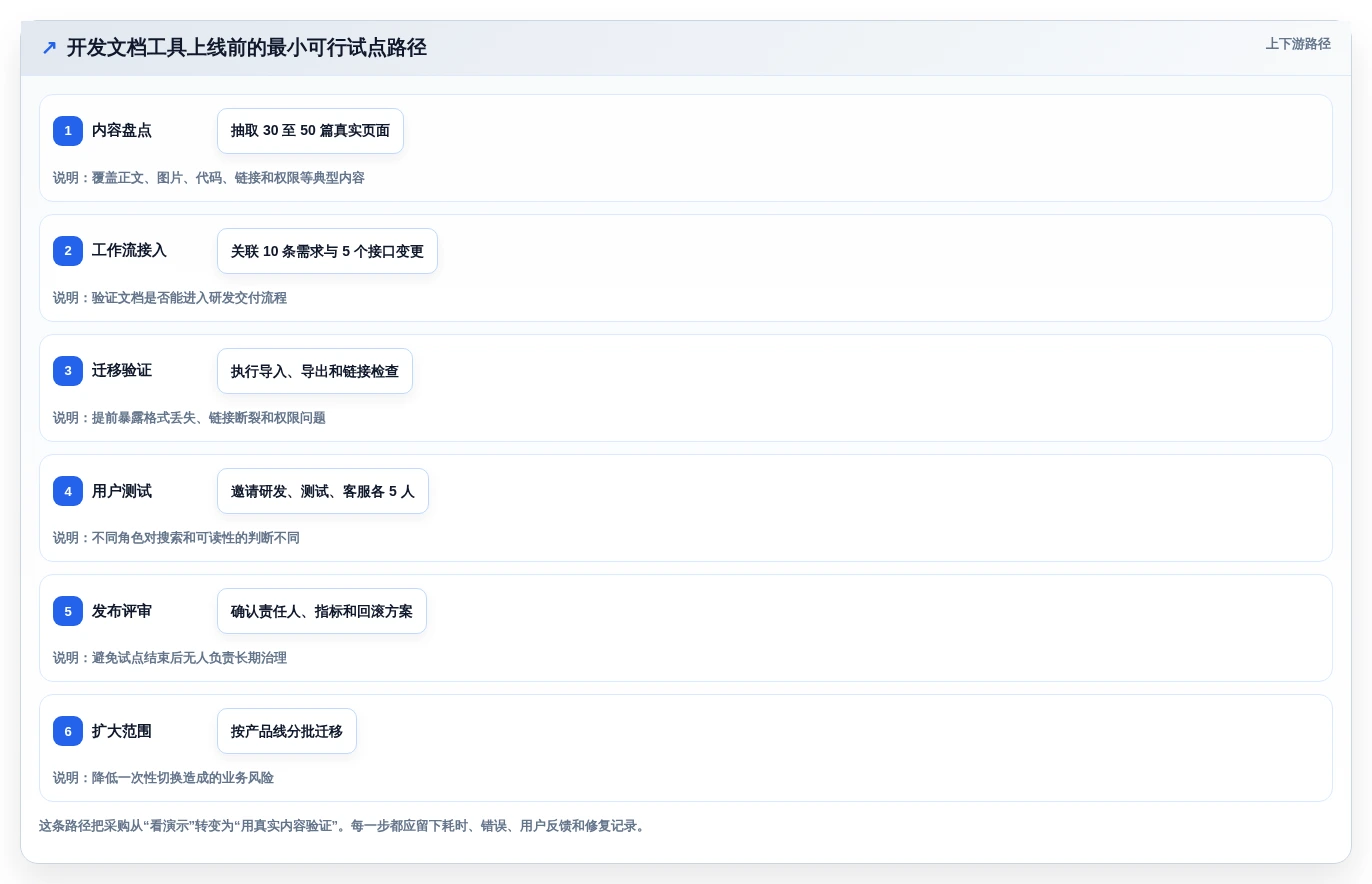The image size is (1372, 884).
Task: Click the heading 开发文档工具上线前的最小可行试点路径
Action: tap(247, 47)
